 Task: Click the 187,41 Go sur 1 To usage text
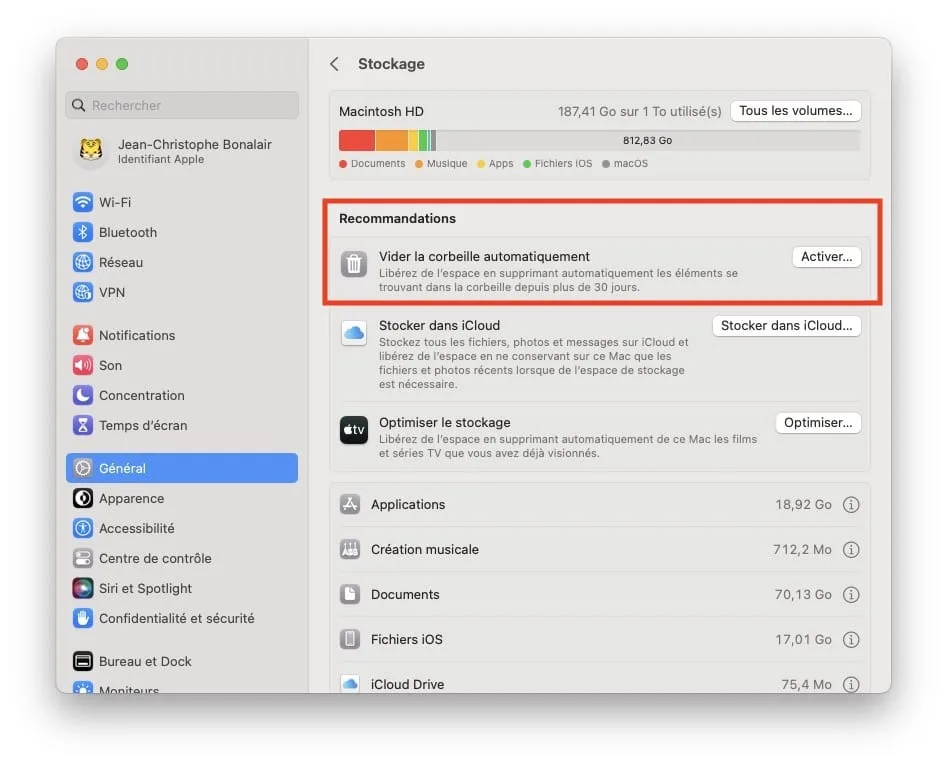pos(639,112)
